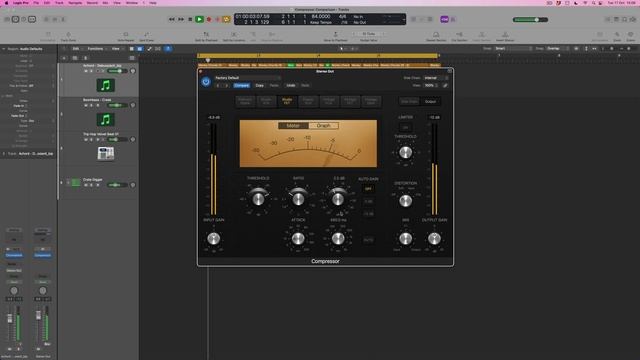
Task: Click the link icon in plug-in header
Action: tap(445, 85)
